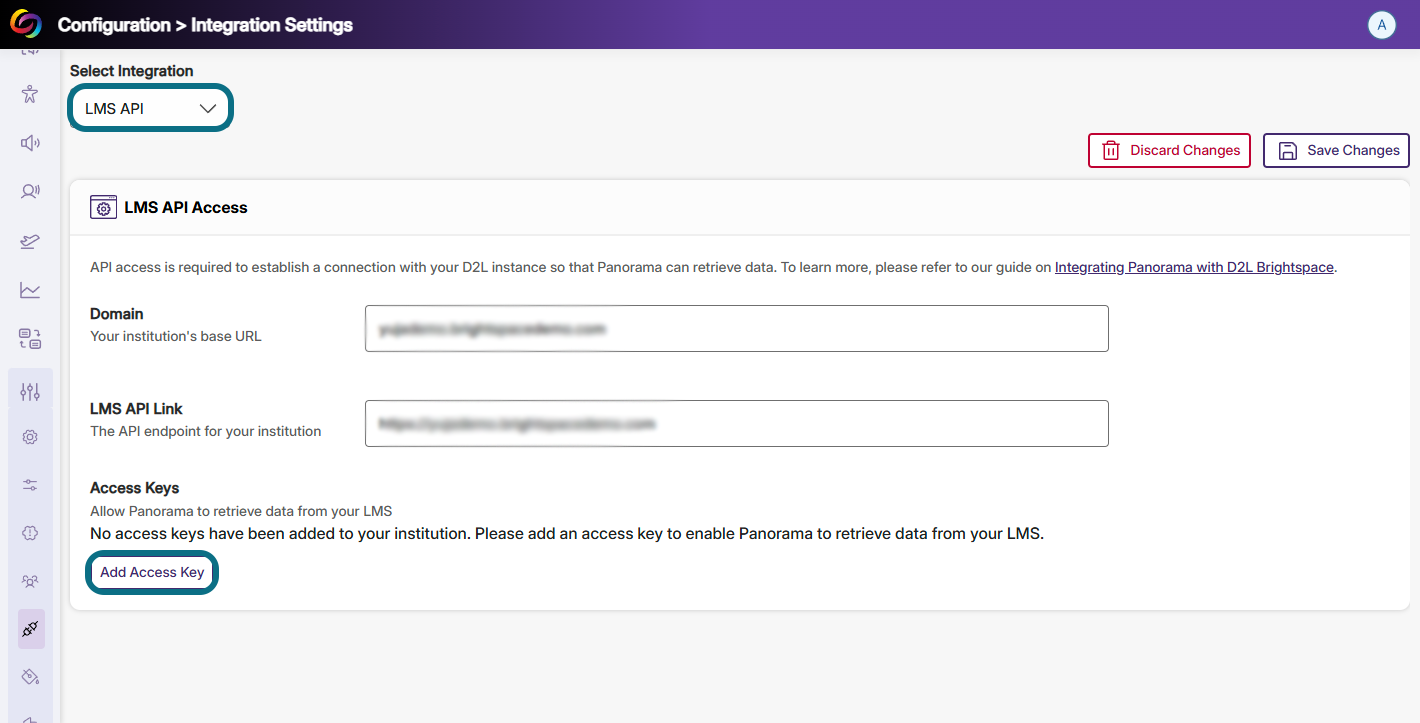Click the LMS API Link input field

[737, 423]
